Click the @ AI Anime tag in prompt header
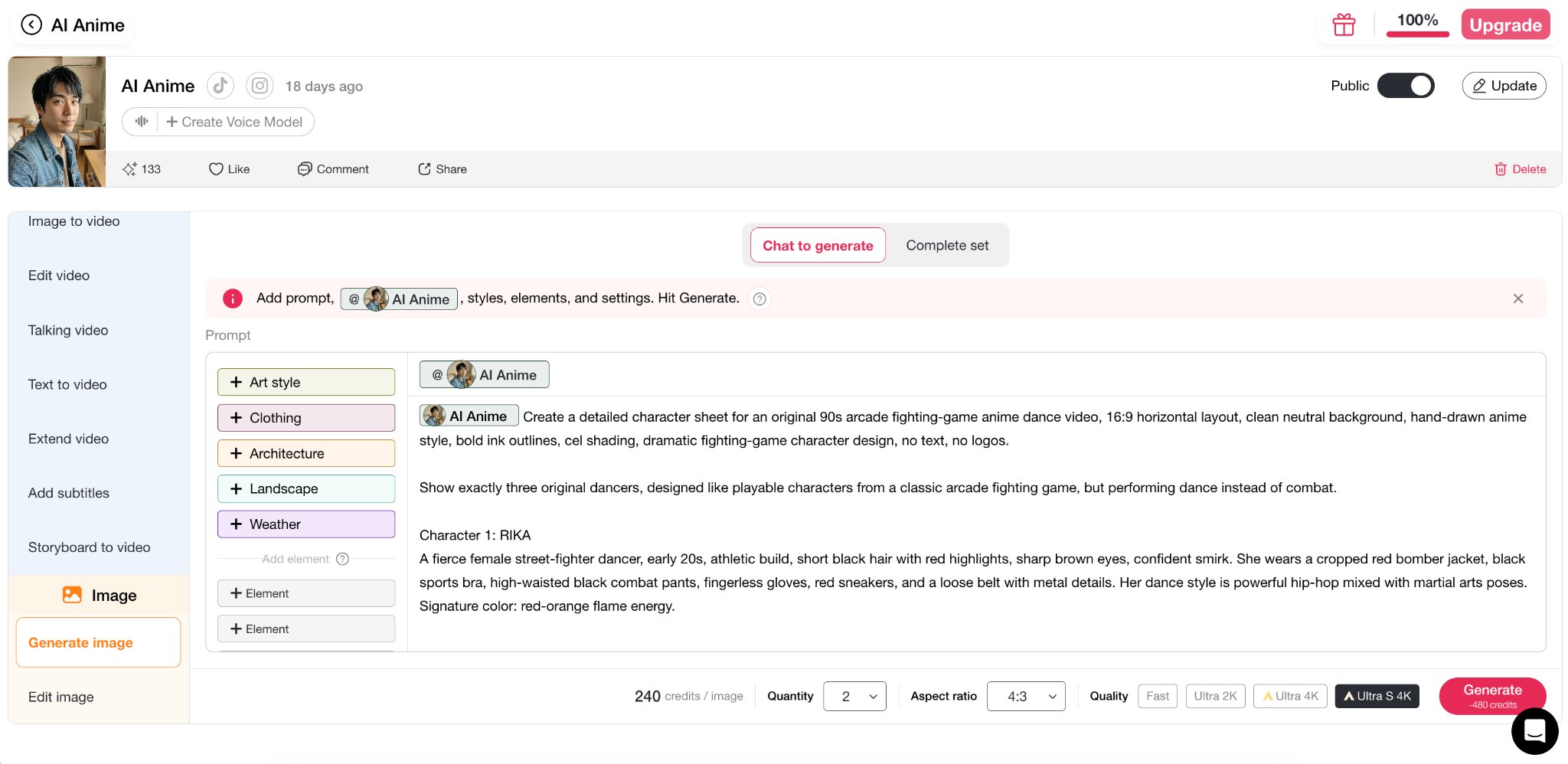Screen dimensions: 1568x764 pos(484,374)
